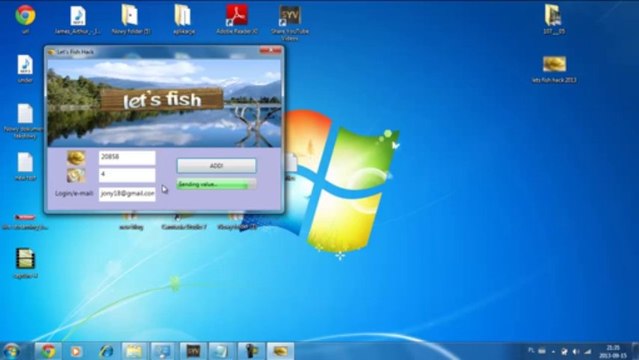This screenshot has width=639, height=360.
Task: Open the SYV app in taskbar
Action: pos(193,351)
